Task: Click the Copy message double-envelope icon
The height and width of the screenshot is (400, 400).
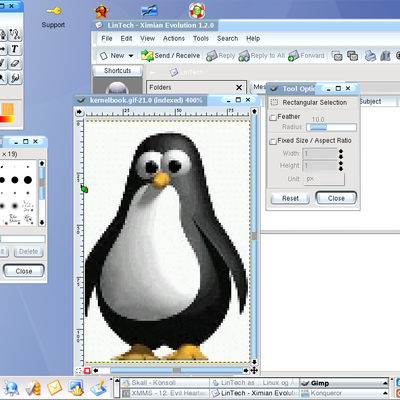Action: (352, 56)
